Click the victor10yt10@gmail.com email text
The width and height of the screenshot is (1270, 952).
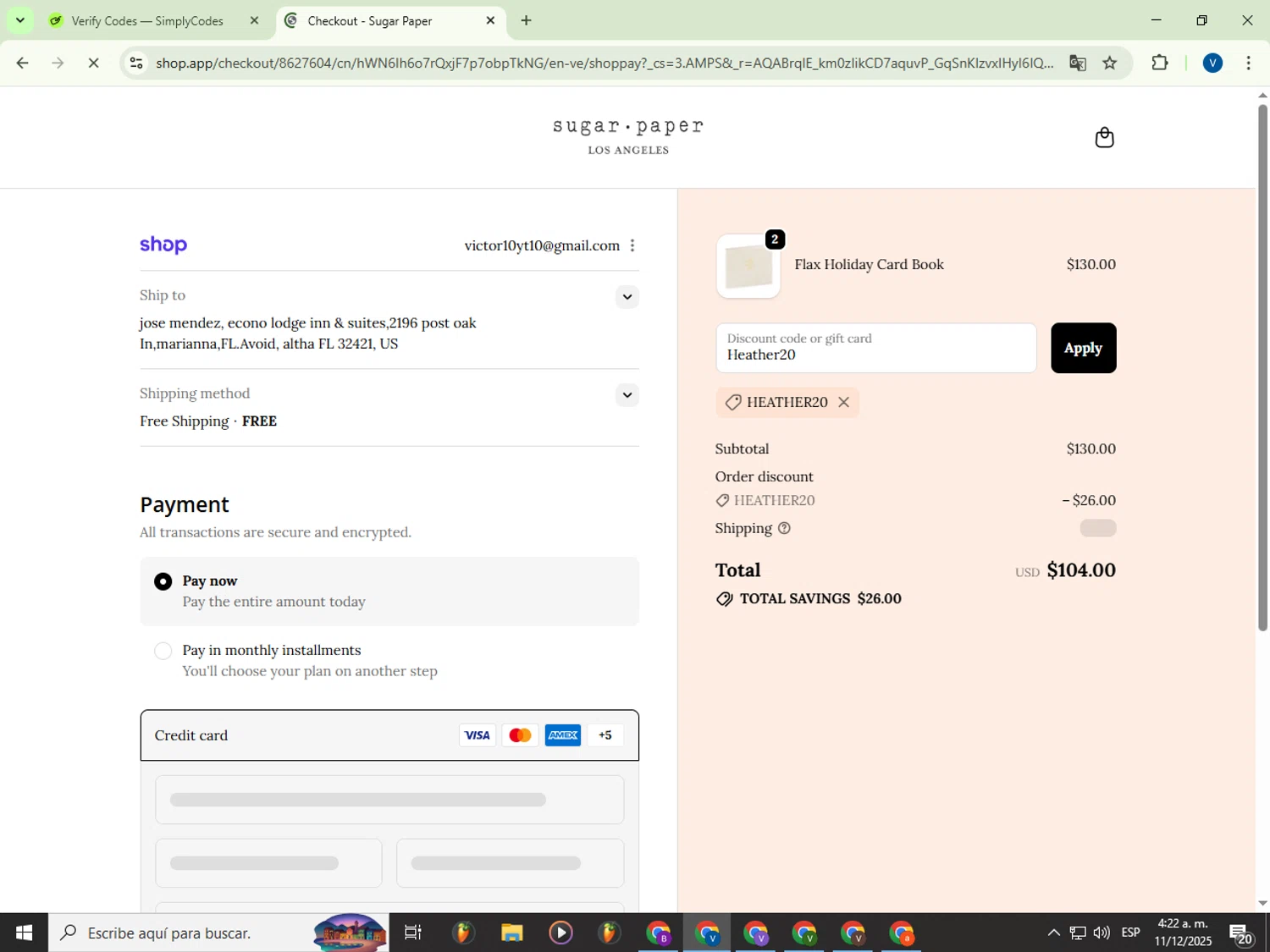click(542, 245)
